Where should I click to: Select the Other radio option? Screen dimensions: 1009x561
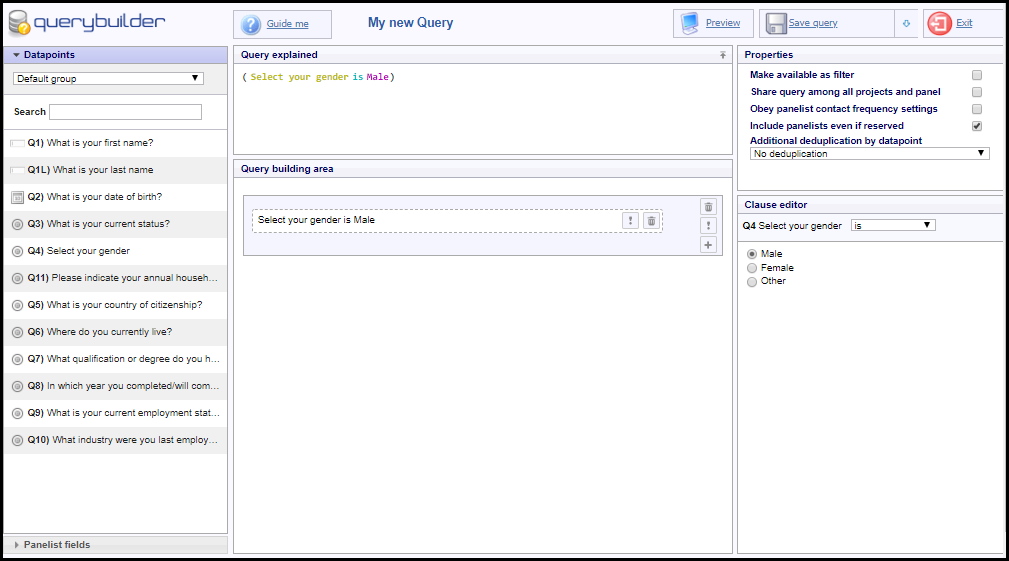752,282
